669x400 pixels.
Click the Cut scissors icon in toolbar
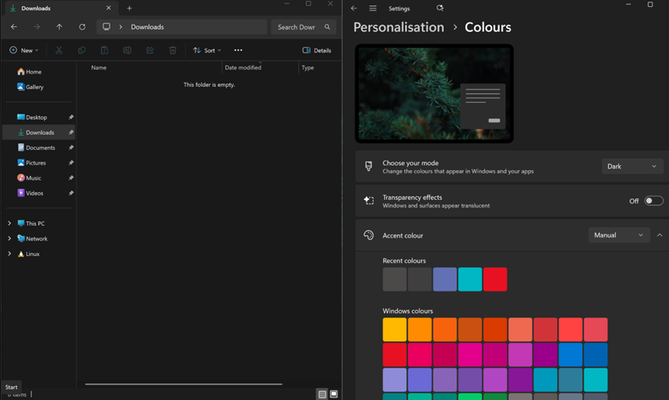pos(59,50)
